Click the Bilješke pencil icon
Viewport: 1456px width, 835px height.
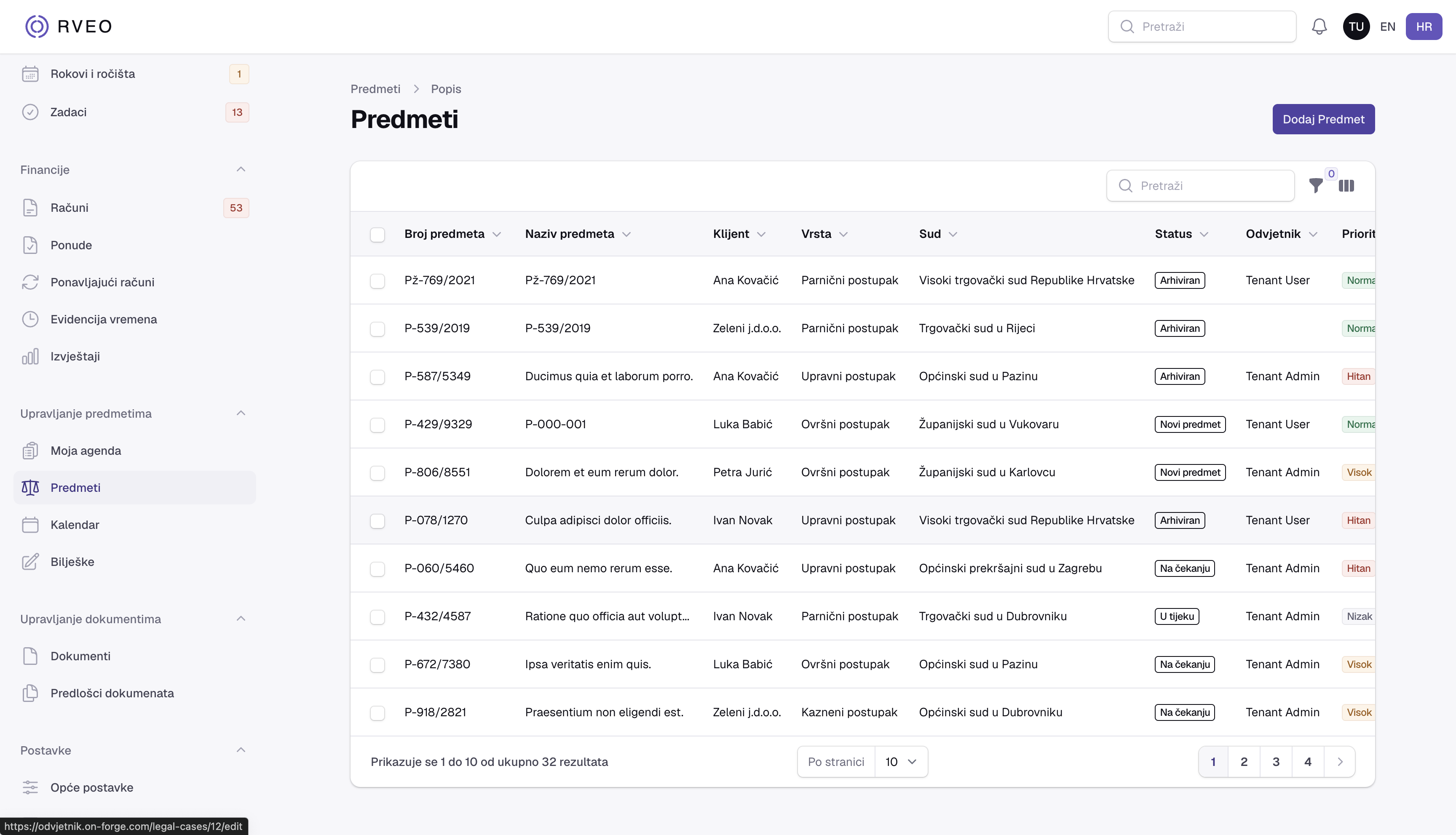[x=30, y=561]
